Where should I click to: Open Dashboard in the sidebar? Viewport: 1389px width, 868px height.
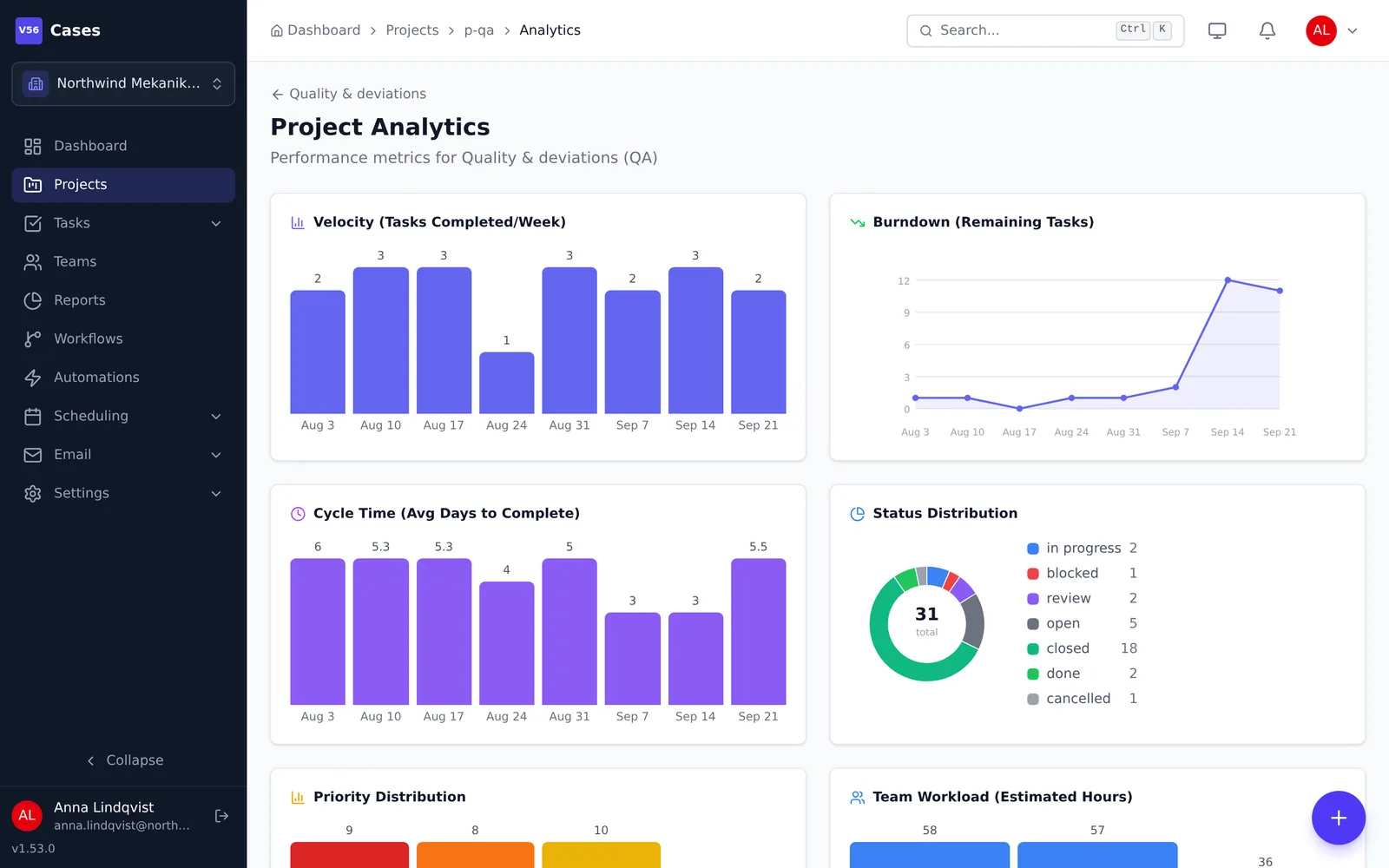click(123, 146)
